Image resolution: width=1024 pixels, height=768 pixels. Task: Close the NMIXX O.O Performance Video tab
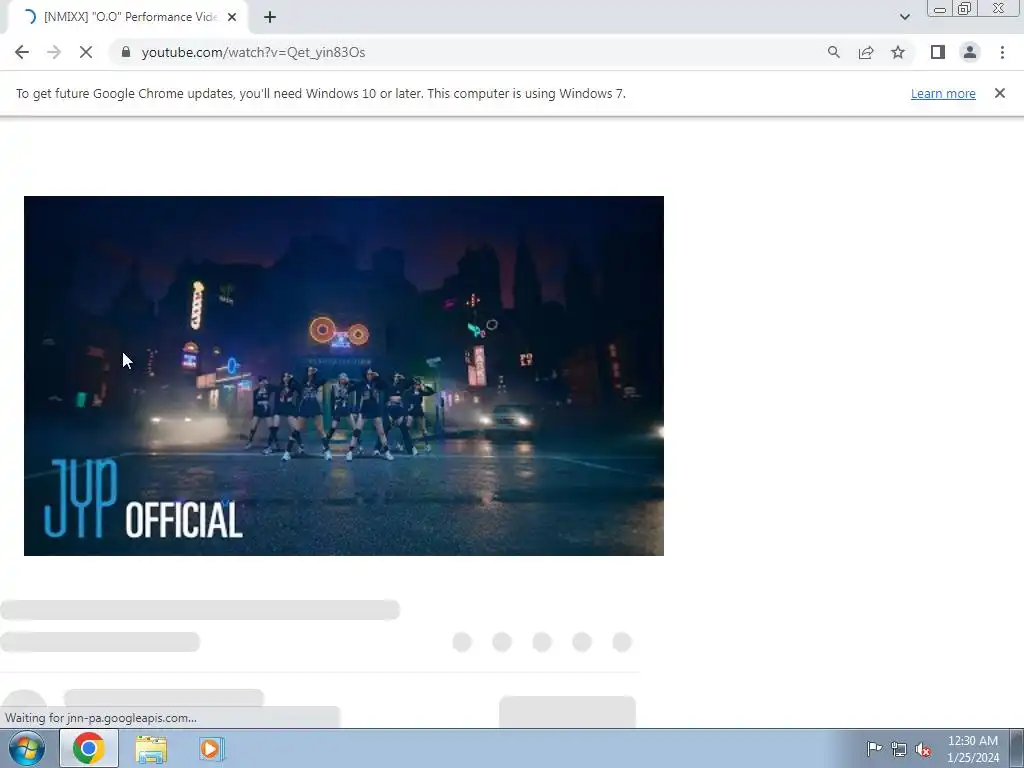pyautogui.click(x=232, y=17)
